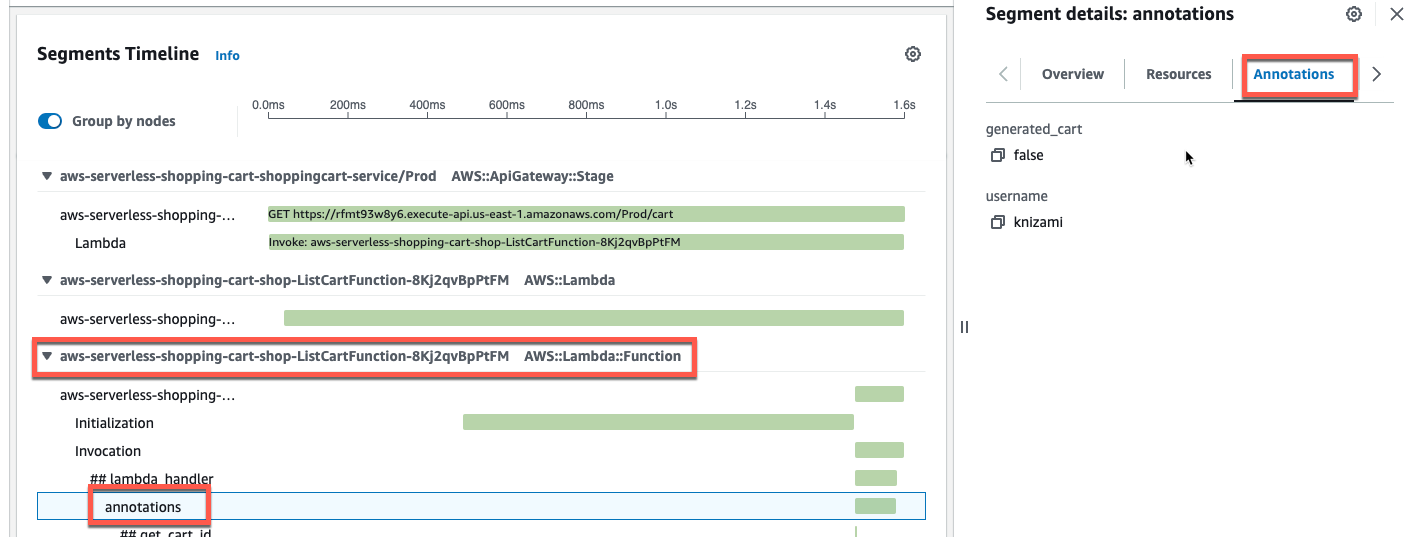Viewport: 1417px width, 537px height.
Task: Click the 1.0s timeline axis label
Action: pyautogui.click(x=665, y=105)
